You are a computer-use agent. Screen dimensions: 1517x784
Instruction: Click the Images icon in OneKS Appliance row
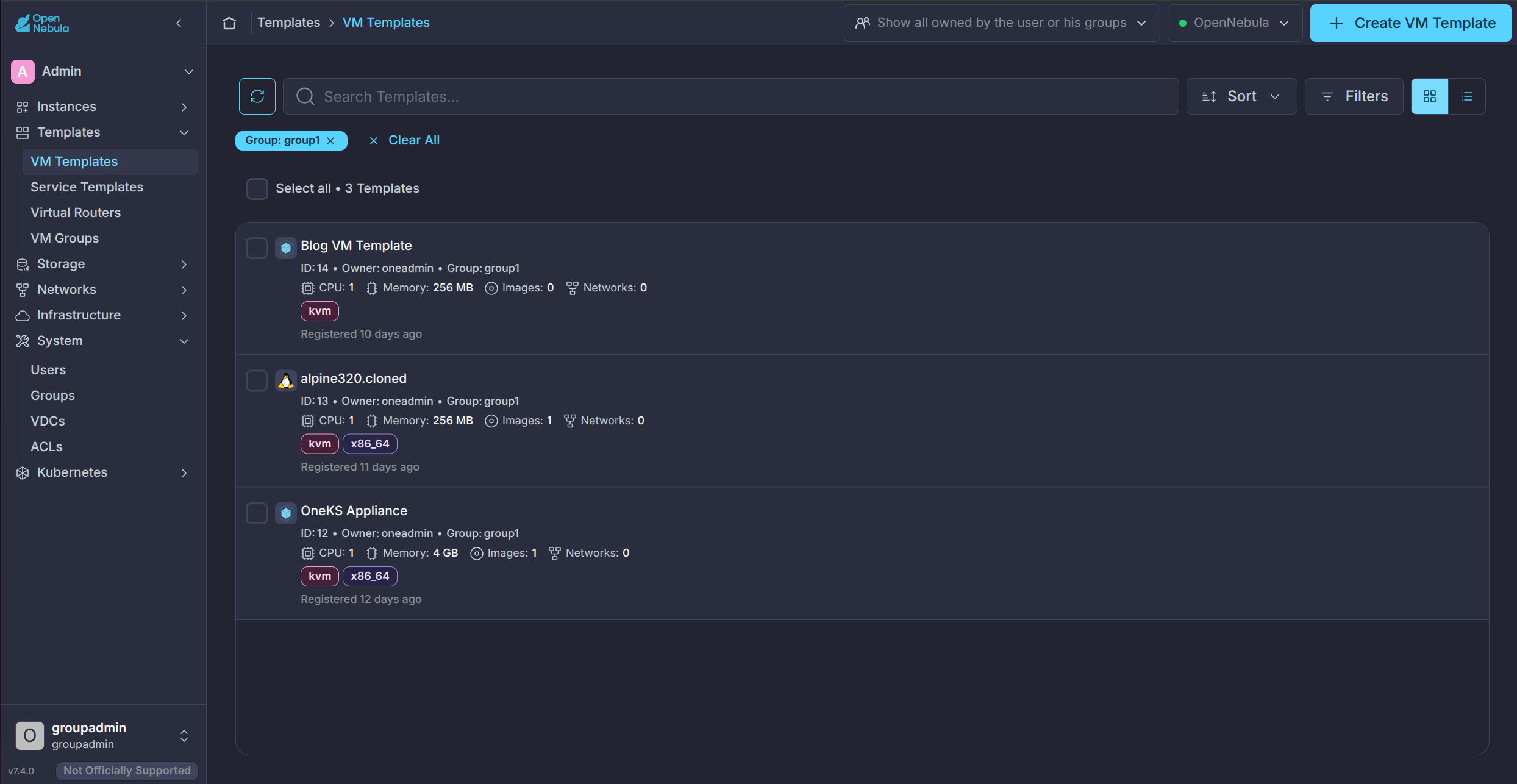(x=477, y=553)
